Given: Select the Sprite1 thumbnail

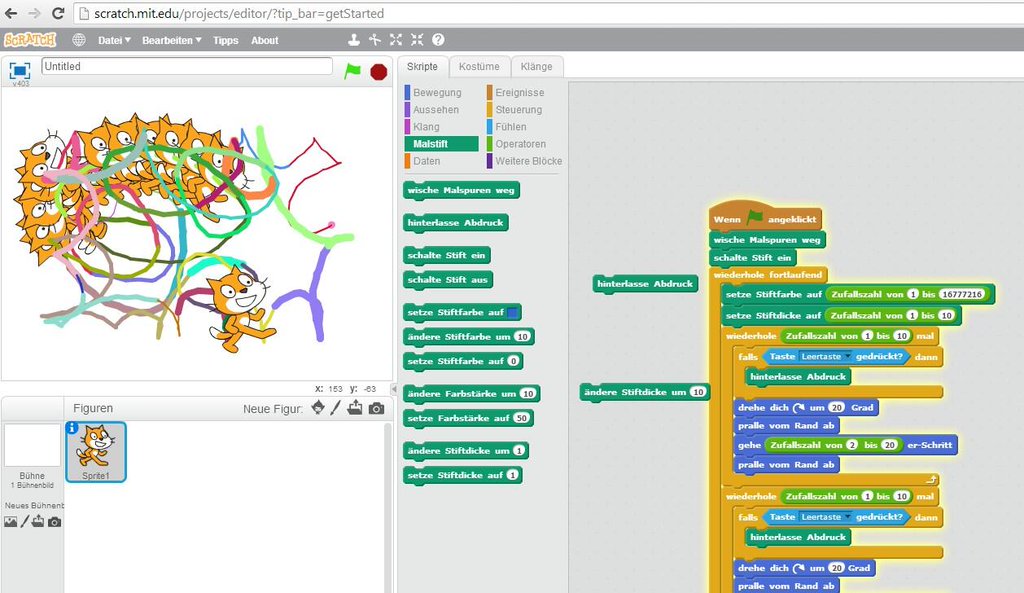Looking at the screenshot, I should (96, 452).
